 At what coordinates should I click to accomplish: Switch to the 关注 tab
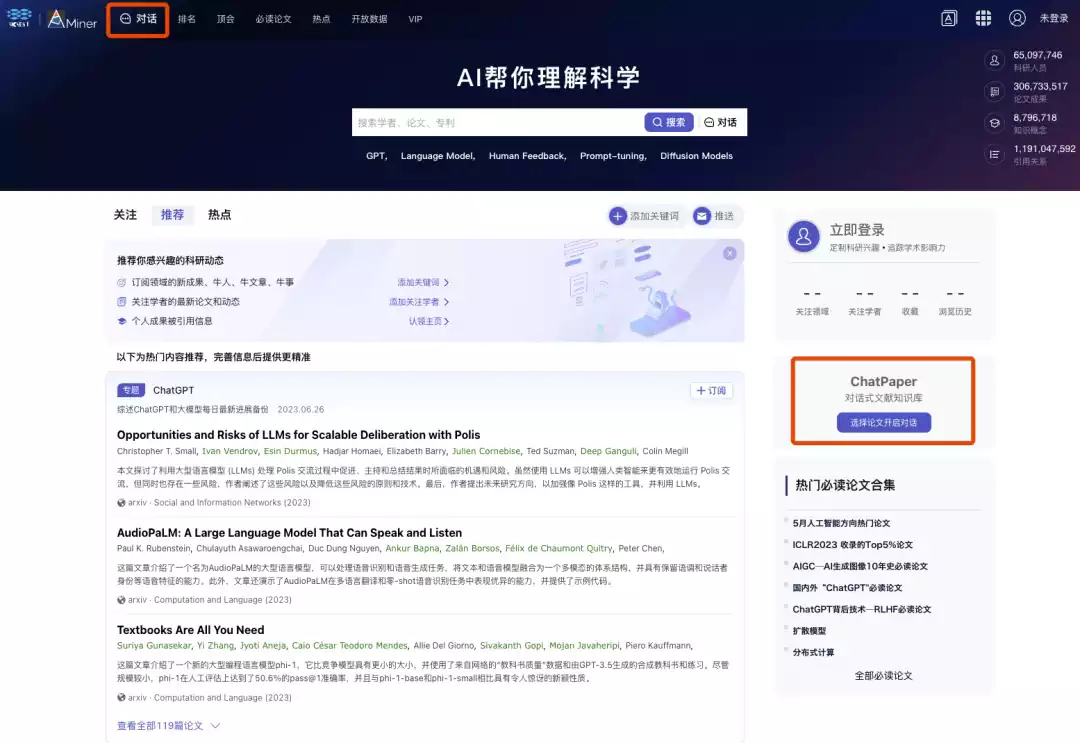pos(125,215)
